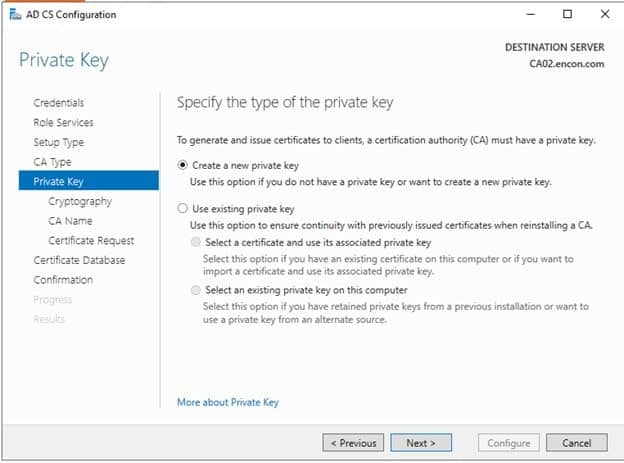This screenshot has height=463, width=624.
Task: Select a certificate and use its associated key
Action: pyautogui.click(x=195, y=242)
